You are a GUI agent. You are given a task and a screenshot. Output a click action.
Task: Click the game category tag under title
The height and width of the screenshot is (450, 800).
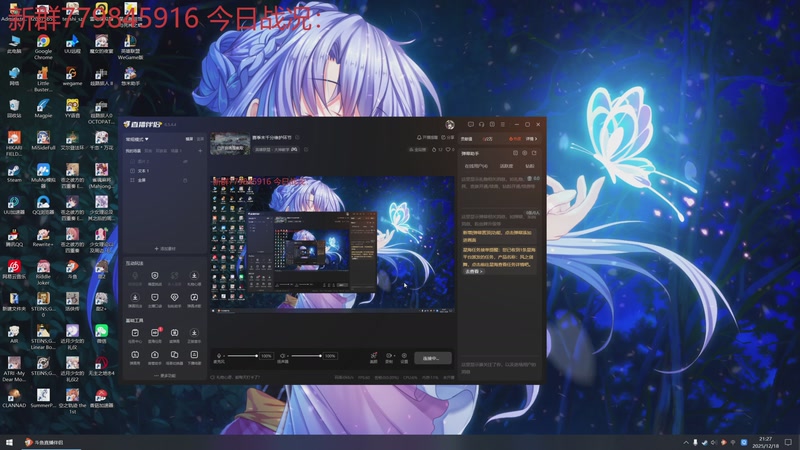pos(276,149)
